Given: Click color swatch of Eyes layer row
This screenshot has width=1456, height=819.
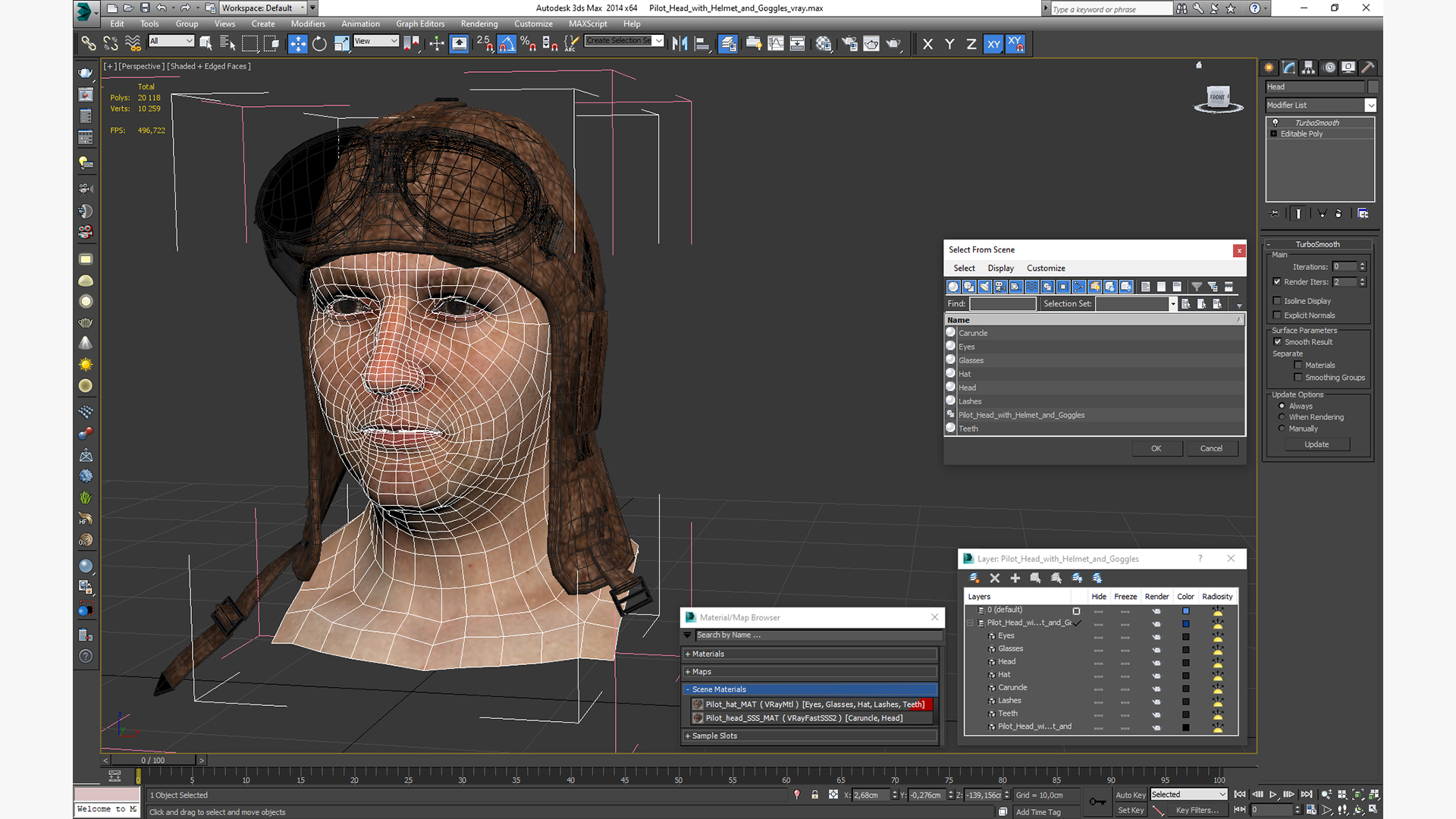Looking at the screenshot, I should [1185, 636].
